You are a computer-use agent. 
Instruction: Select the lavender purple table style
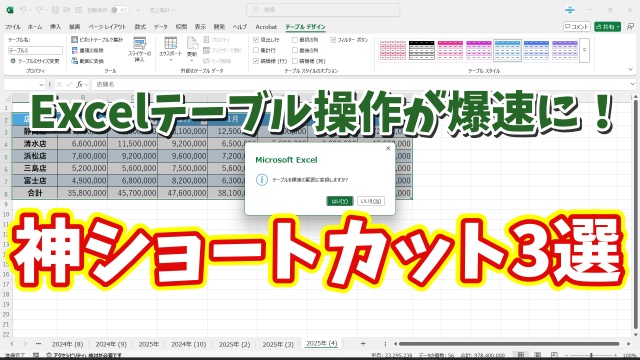(564, 50)
